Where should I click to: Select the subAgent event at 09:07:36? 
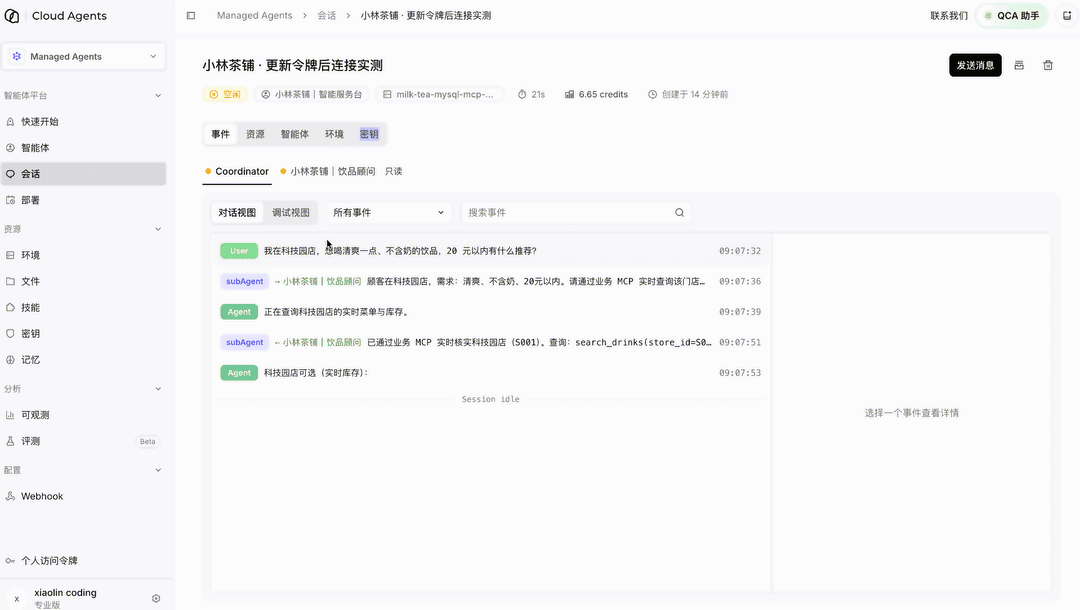pyautogui.click(x=490, y=281)
